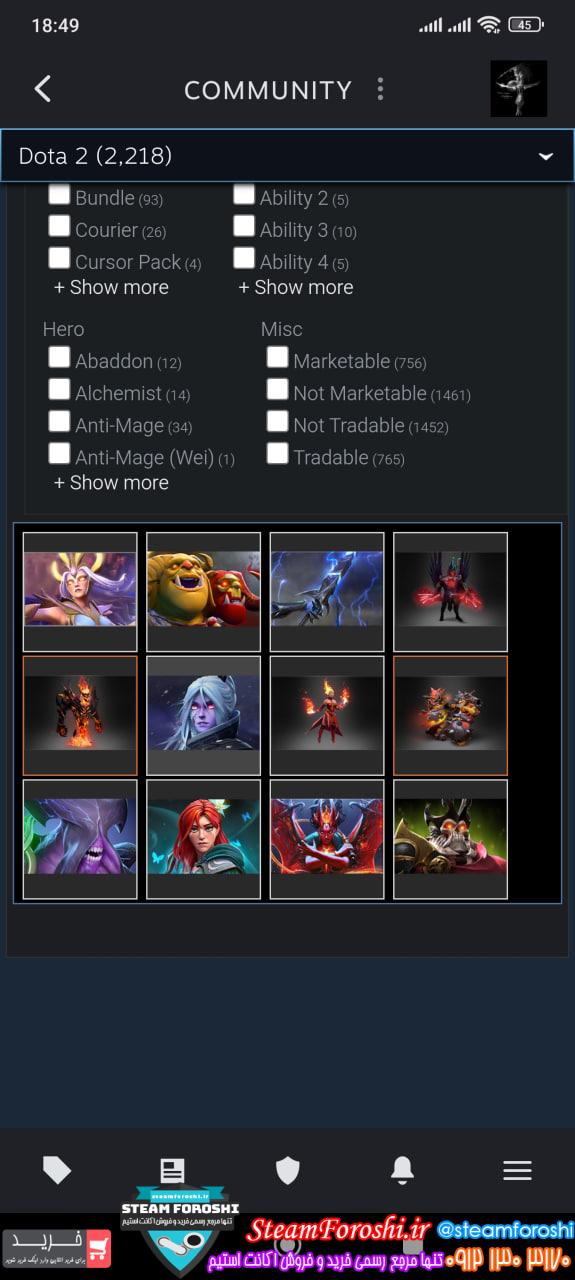
Task: Click Show more under Cursor Pack
Action: pyautogui.click(x=111, y=287)
